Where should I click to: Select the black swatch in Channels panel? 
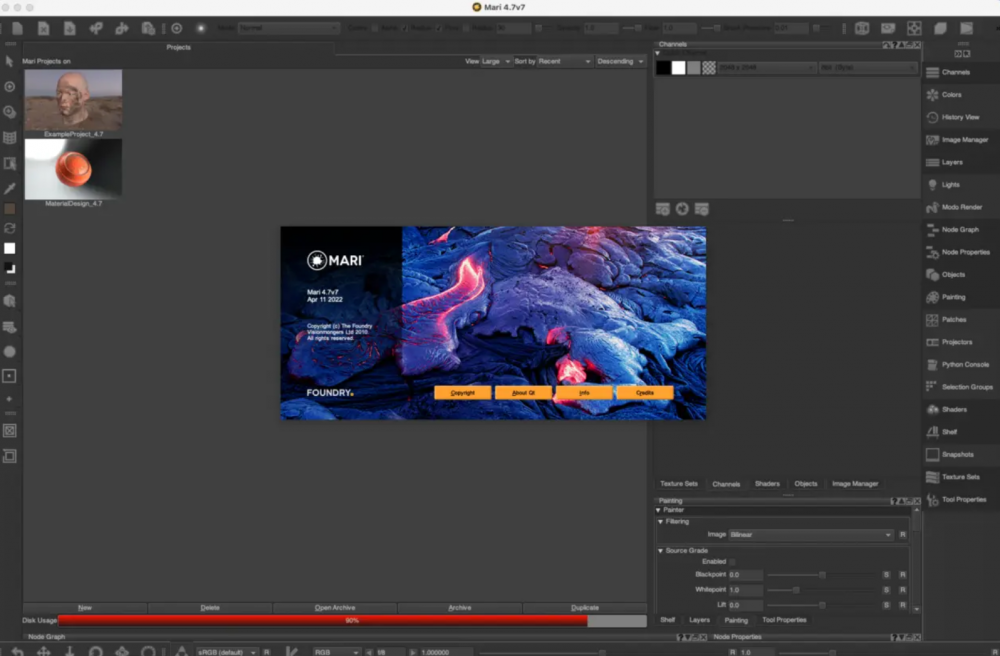(x=663, y=68)
